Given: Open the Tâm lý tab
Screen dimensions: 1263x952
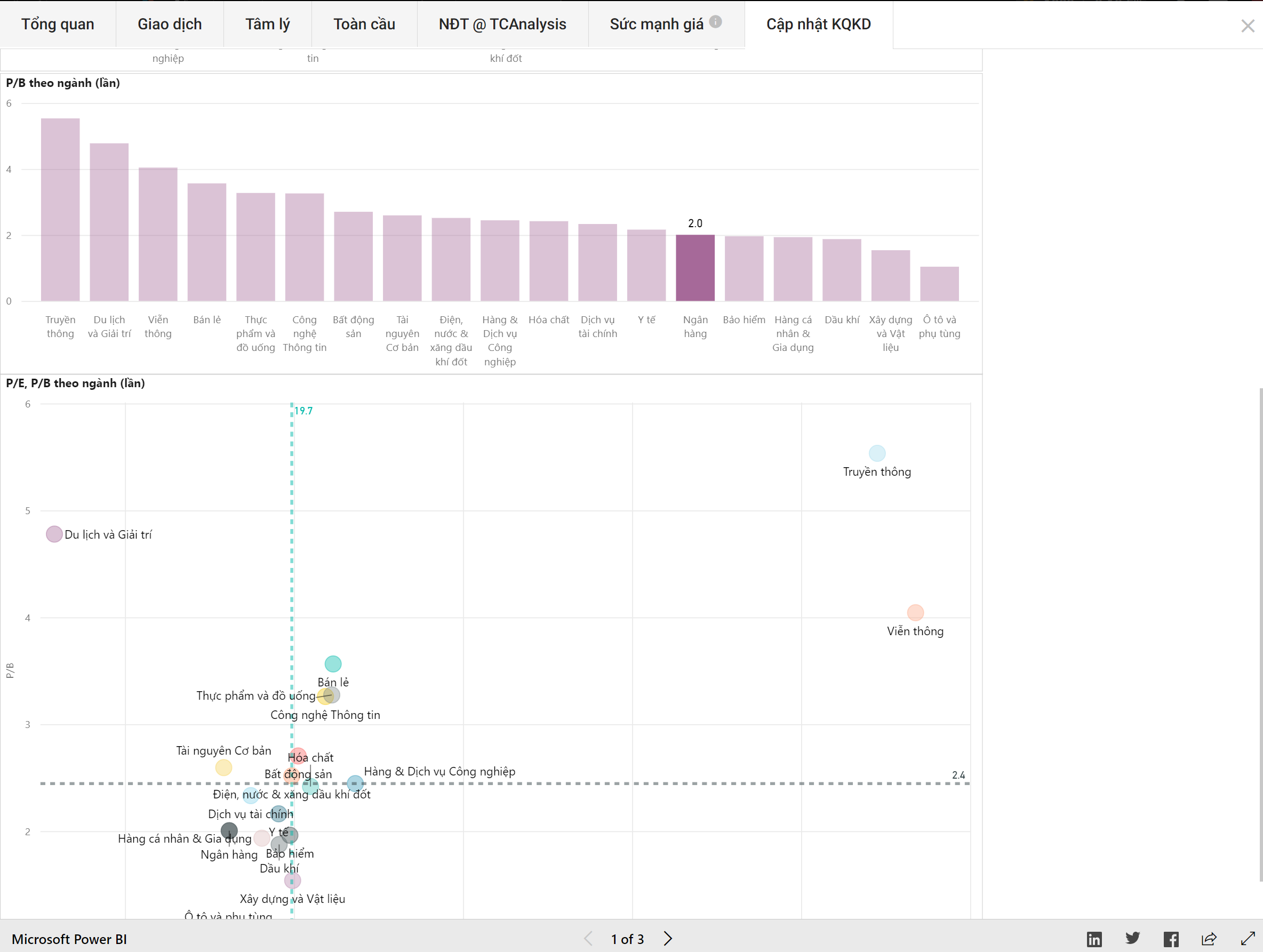Looking at the screenshot, I should click(267, 24).
